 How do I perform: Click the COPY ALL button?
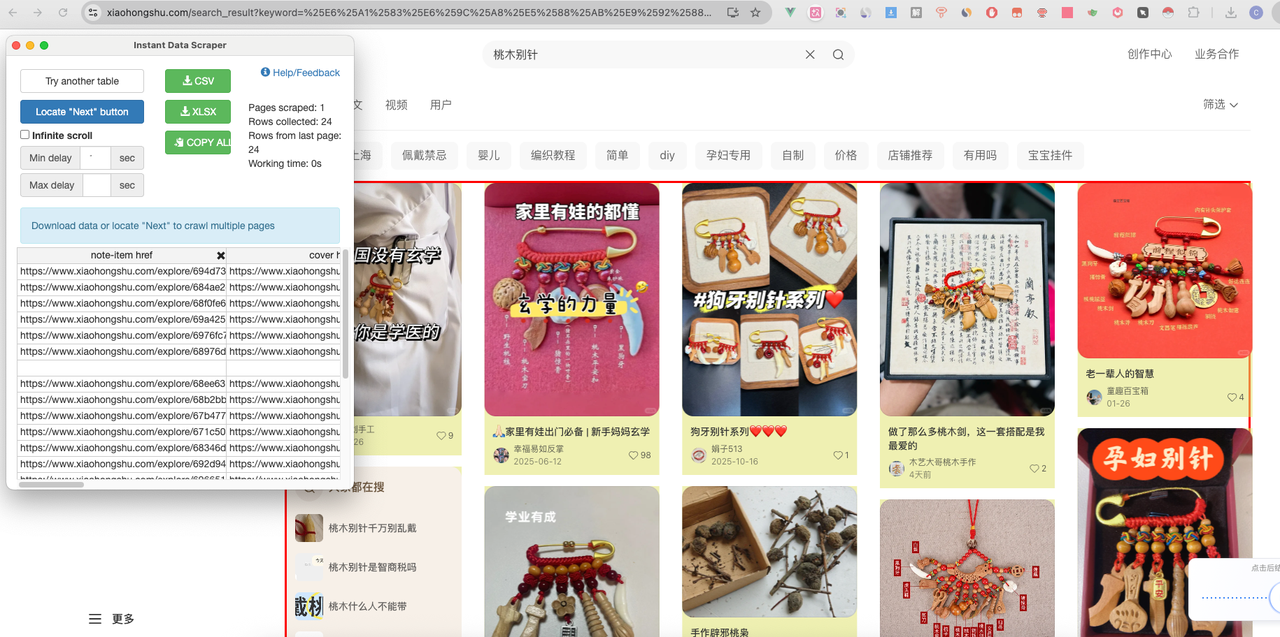tap(198, 142)
